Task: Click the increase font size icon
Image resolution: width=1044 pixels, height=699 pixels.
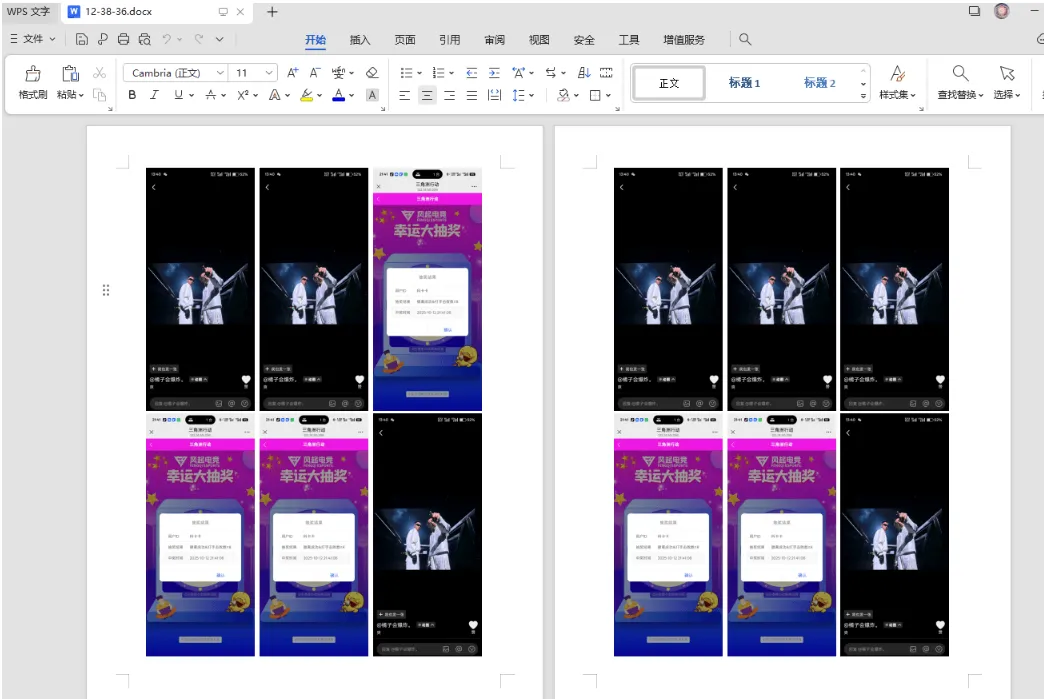Action: pos(292,73)
